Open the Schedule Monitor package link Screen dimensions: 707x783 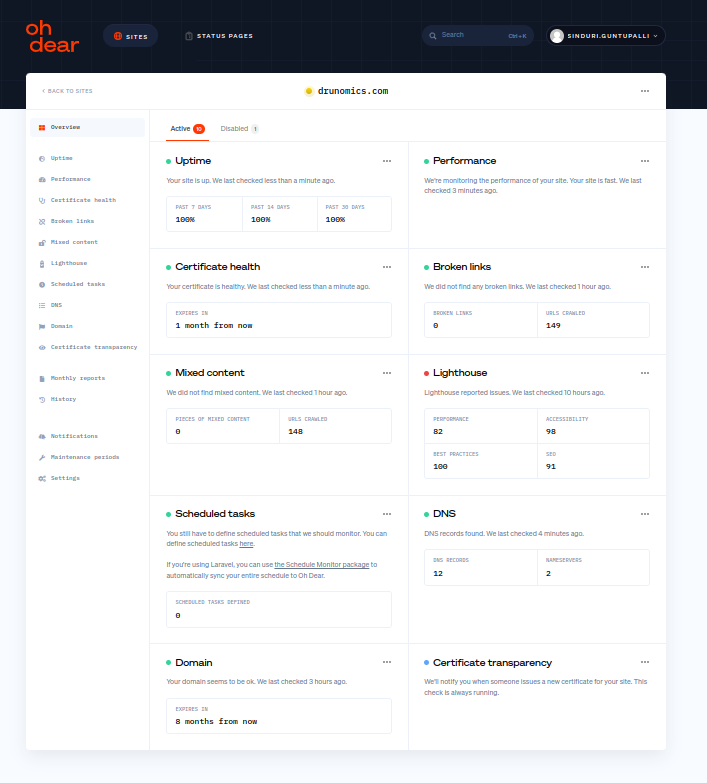[x=321, y=564]
